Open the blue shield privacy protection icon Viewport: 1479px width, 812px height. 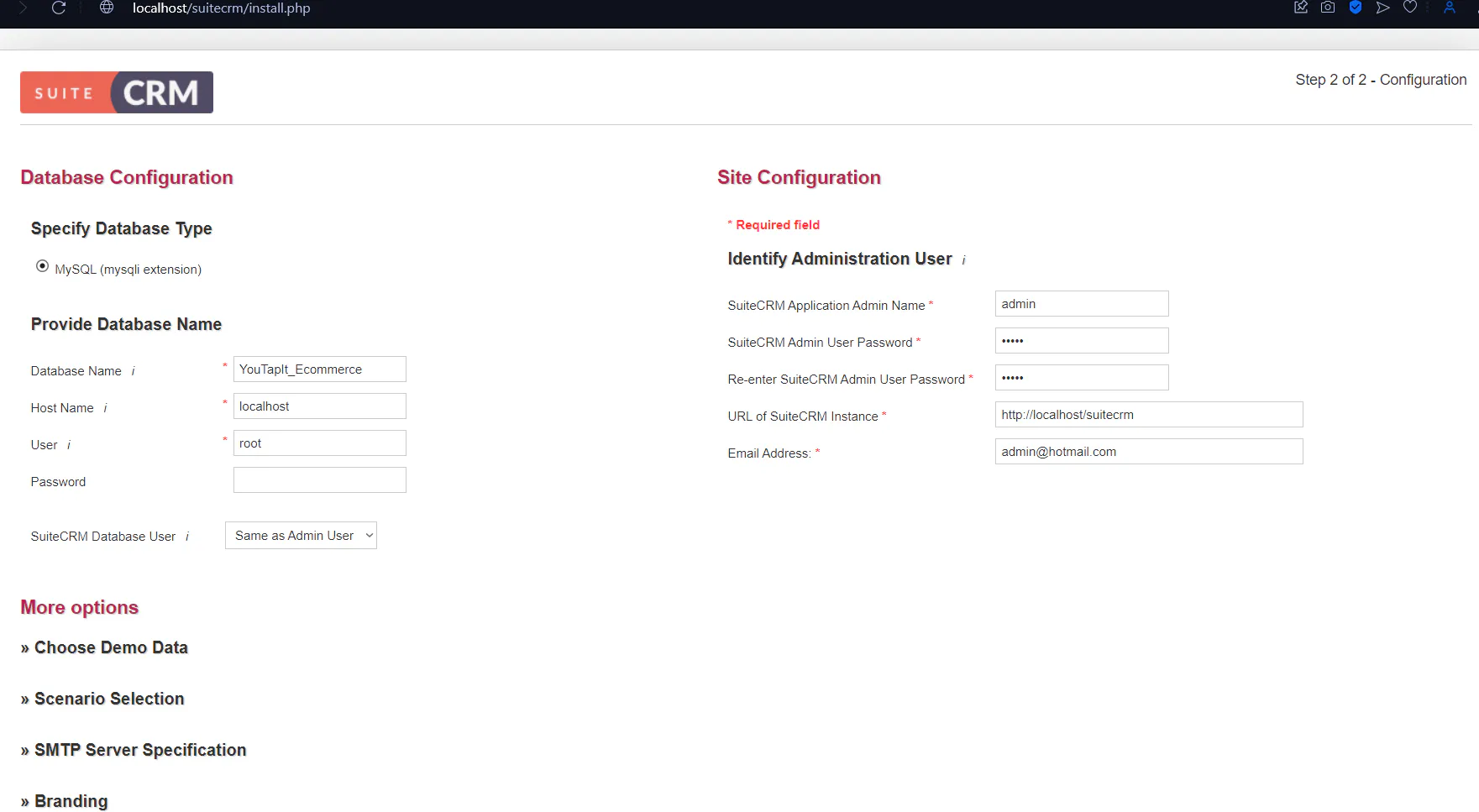[x=1356, y=8]
